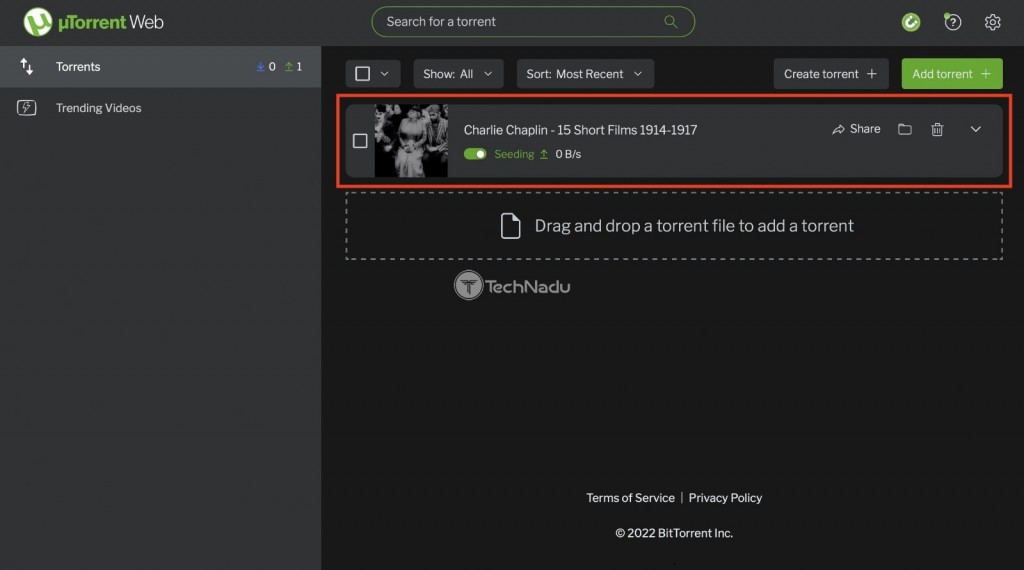1024x570 pixels.
Task: Open the Terms of Service link
Action: point(630,498)
